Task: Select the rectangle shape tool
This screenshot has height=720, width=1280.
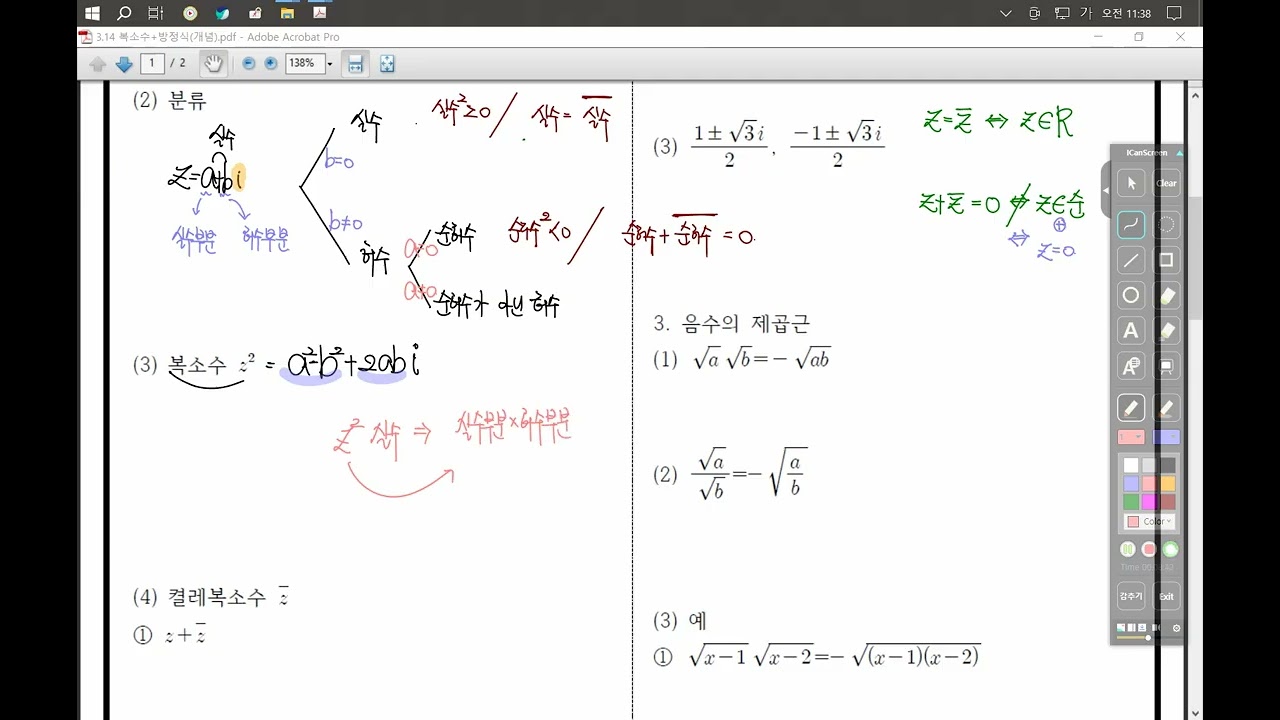Action: tap(1166, 260)
